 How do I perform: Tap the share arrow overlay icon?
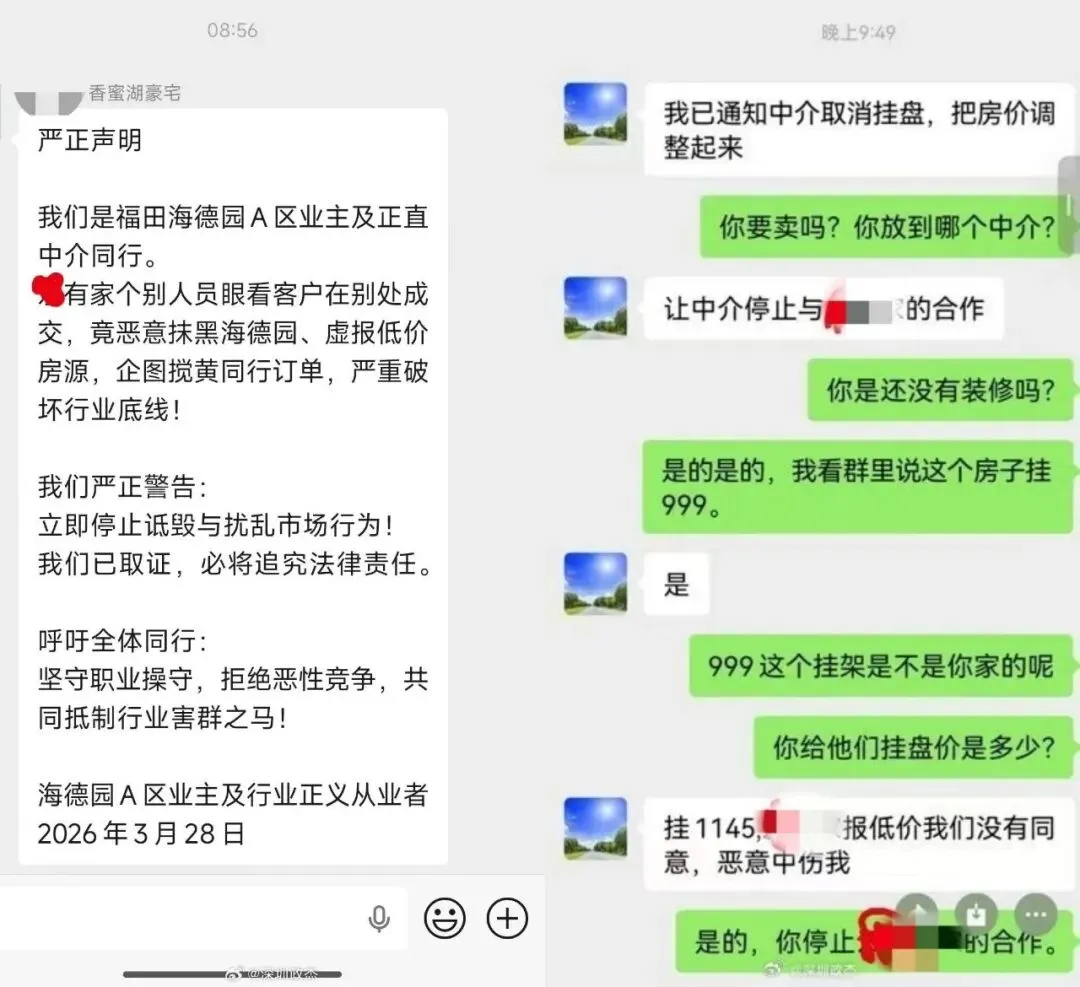point(916,915)
